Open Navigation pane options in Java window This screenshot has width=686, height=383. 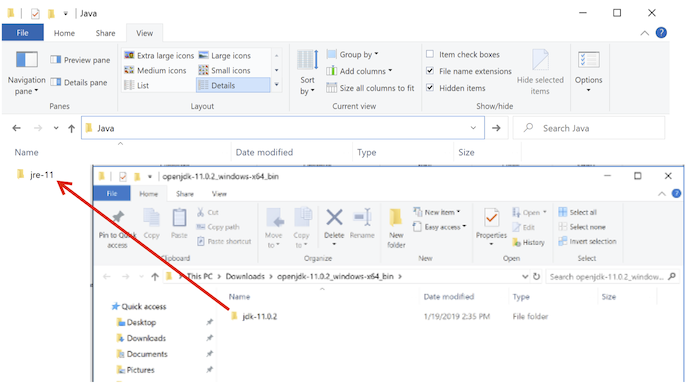tap(26, 72)
